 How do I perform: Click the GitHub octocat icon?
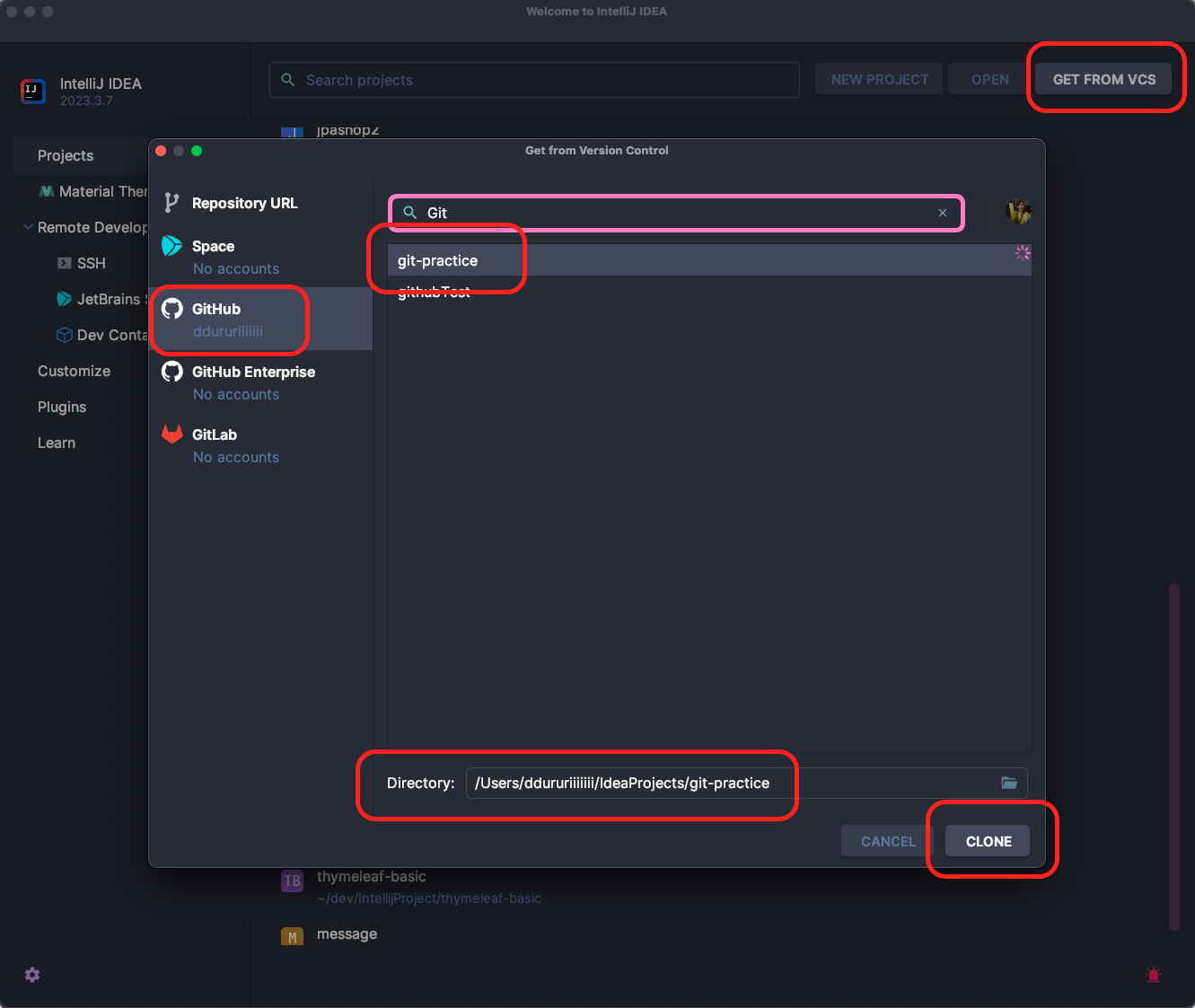pyautogui.click(x=171, y=309)
